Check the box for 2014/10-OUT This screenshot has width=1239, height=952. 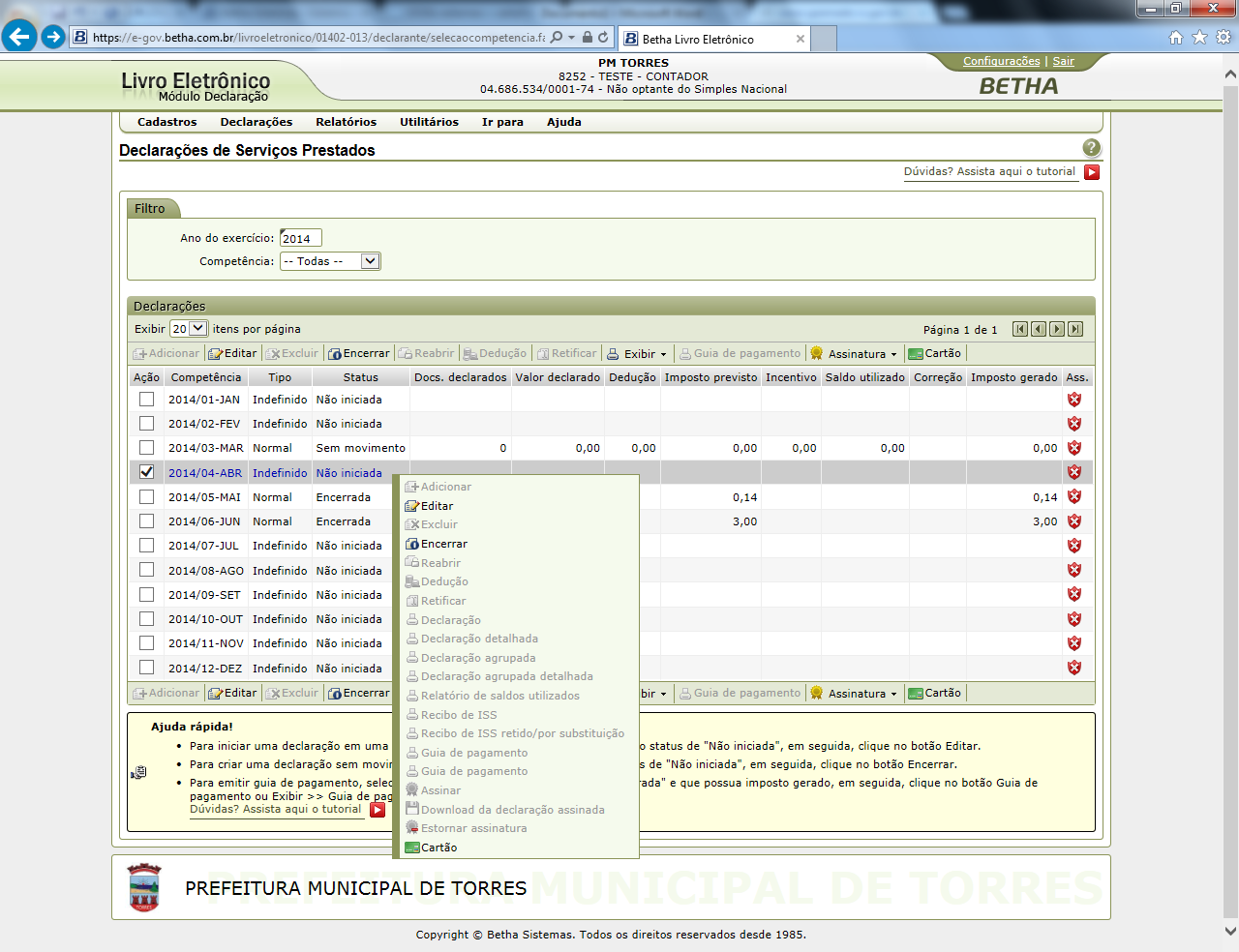146,619
